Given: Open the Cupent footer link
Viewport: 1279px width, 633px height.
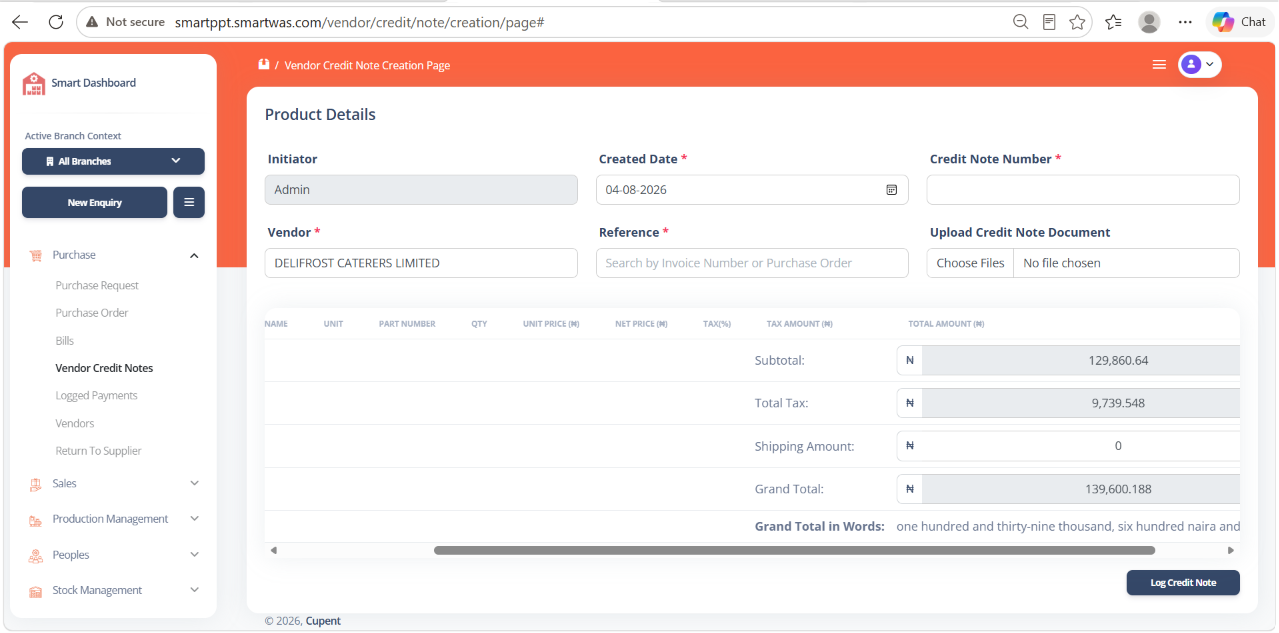Looking at the screenshot, I should (323, 621).
